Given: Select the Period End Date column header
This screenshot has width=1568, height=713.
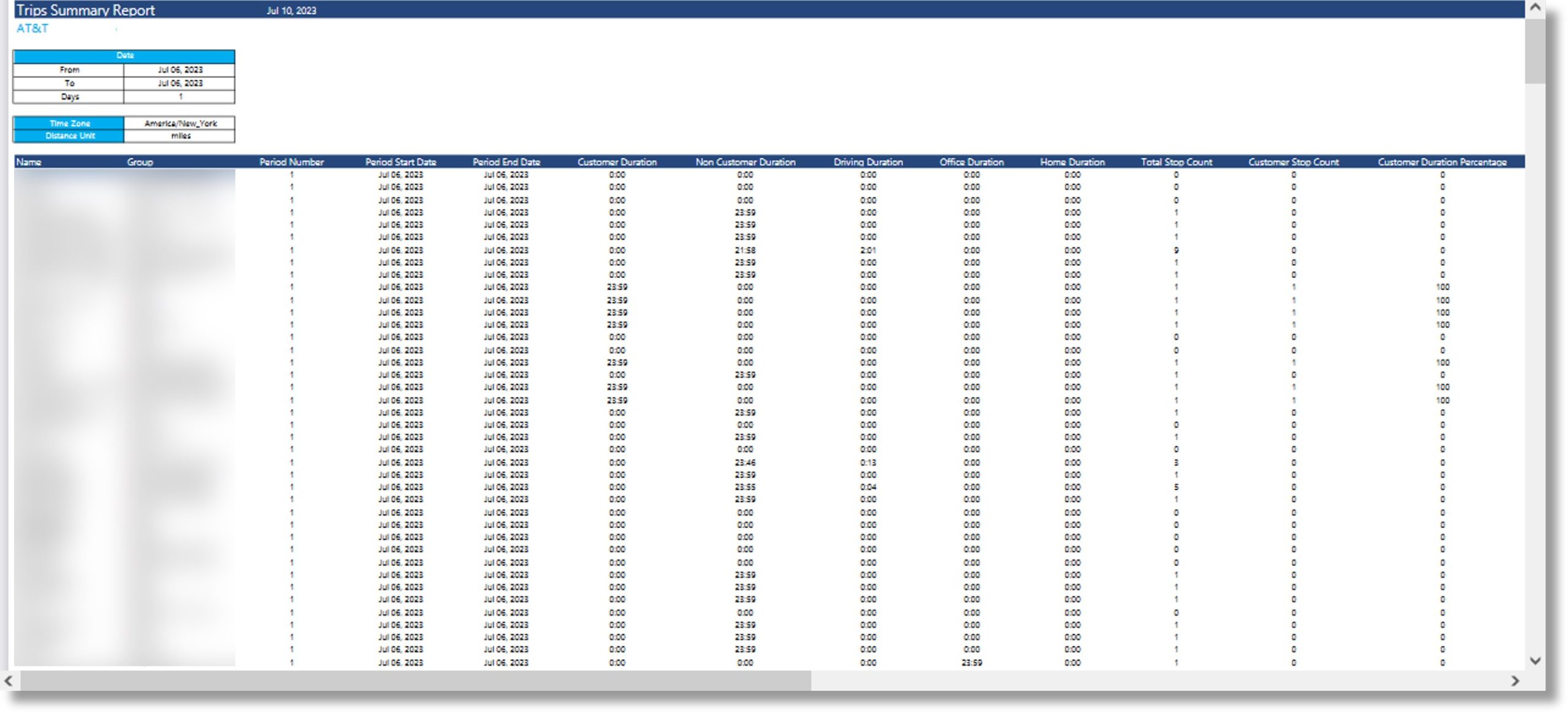Looking at the screenshot, I should [x=506, y=162].
